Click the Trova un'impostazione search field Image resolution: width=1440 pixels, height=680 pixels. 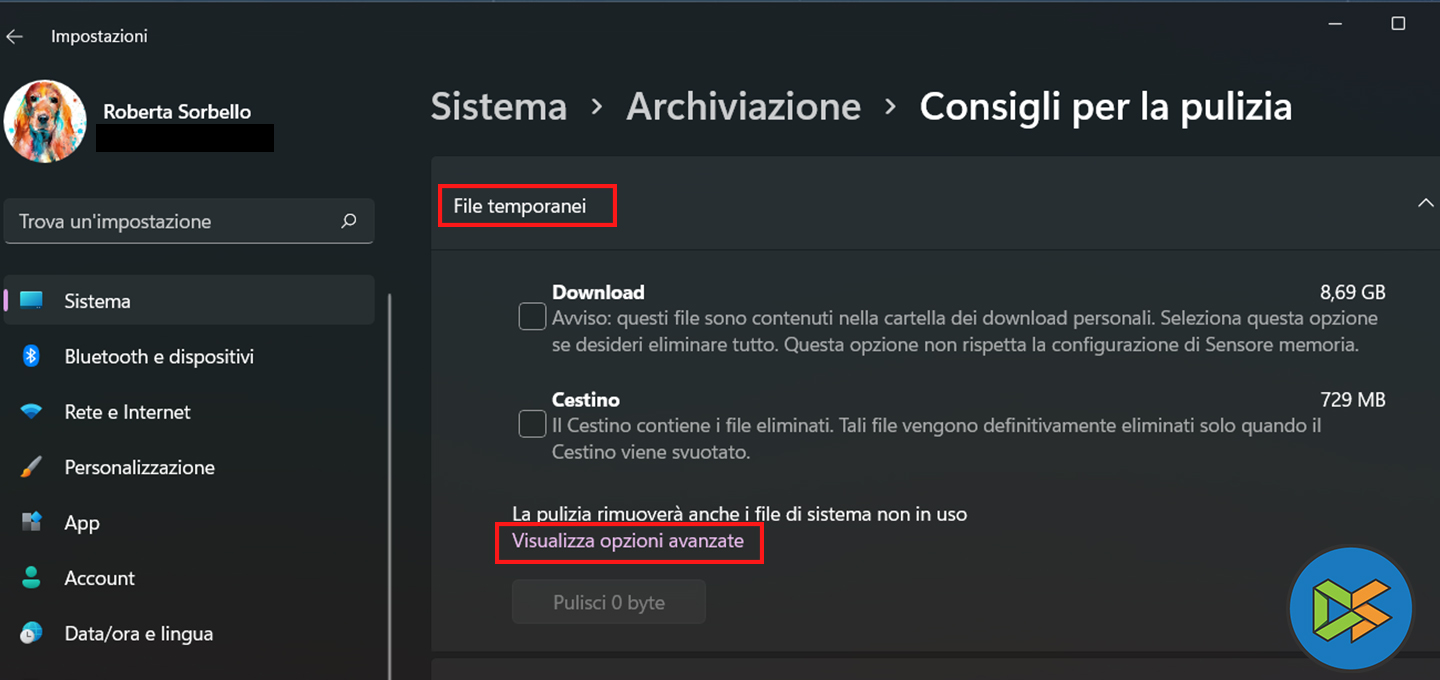coord(175,221)
